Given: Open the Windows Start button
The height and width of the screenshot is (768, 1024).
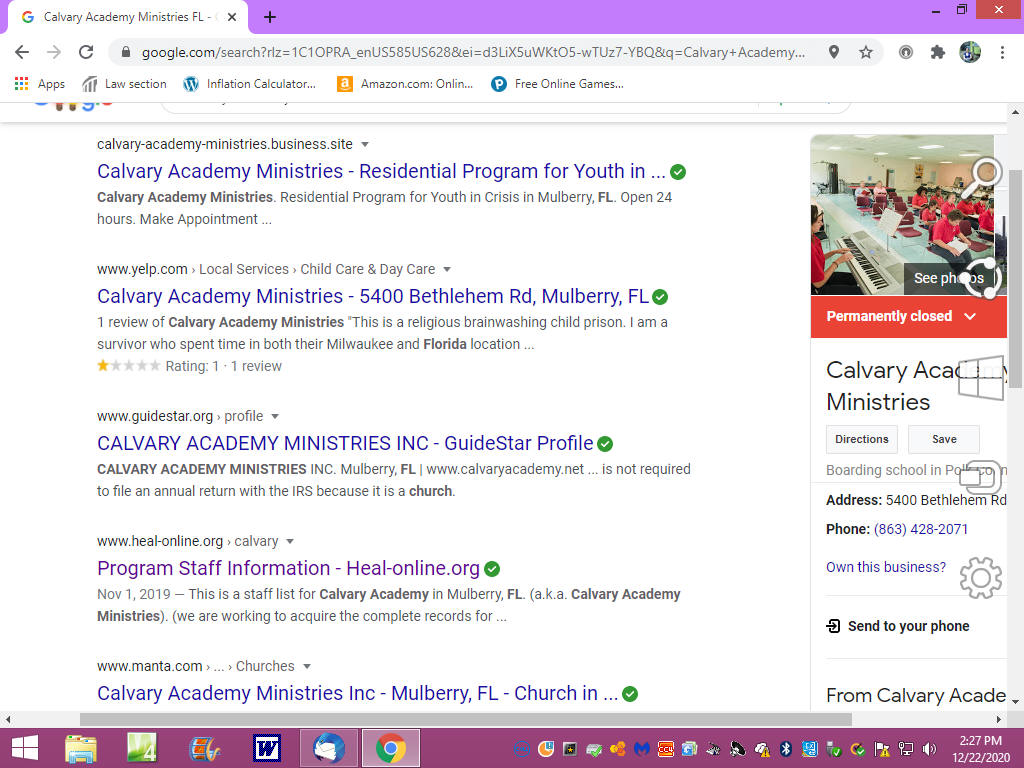Looking at the screenshot, I should click(25, 748).
